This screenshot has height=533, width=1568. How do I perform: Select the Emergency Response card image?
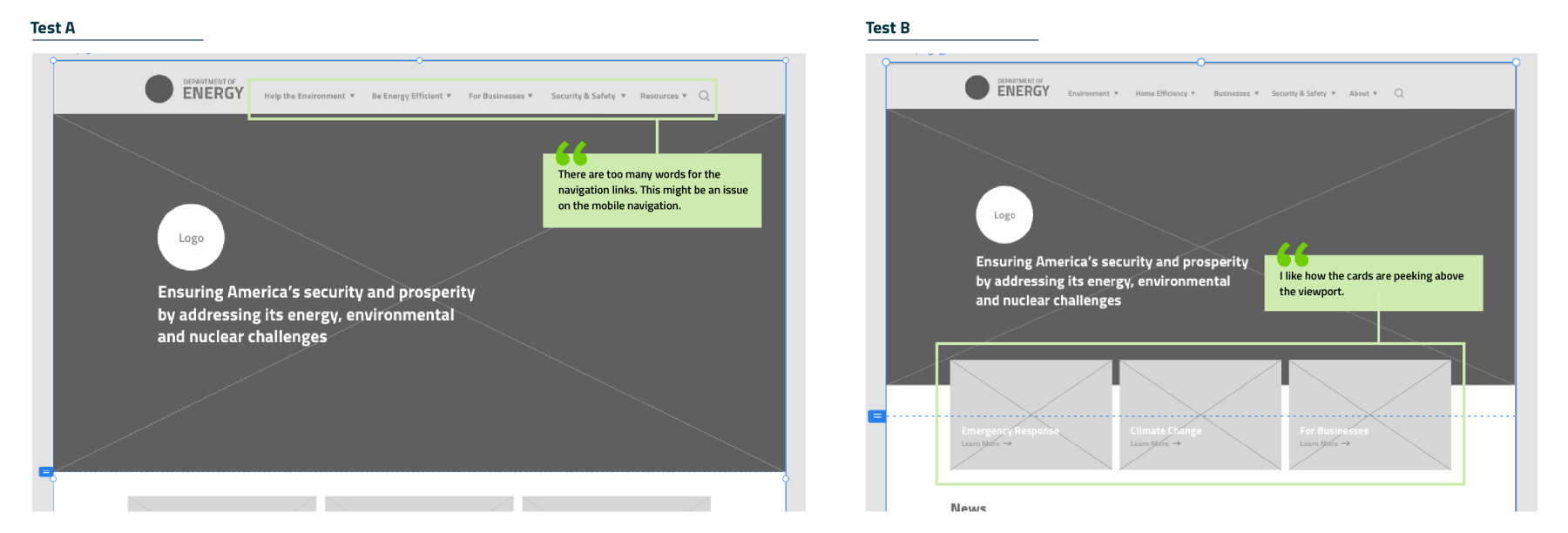tap(1031, 415)
